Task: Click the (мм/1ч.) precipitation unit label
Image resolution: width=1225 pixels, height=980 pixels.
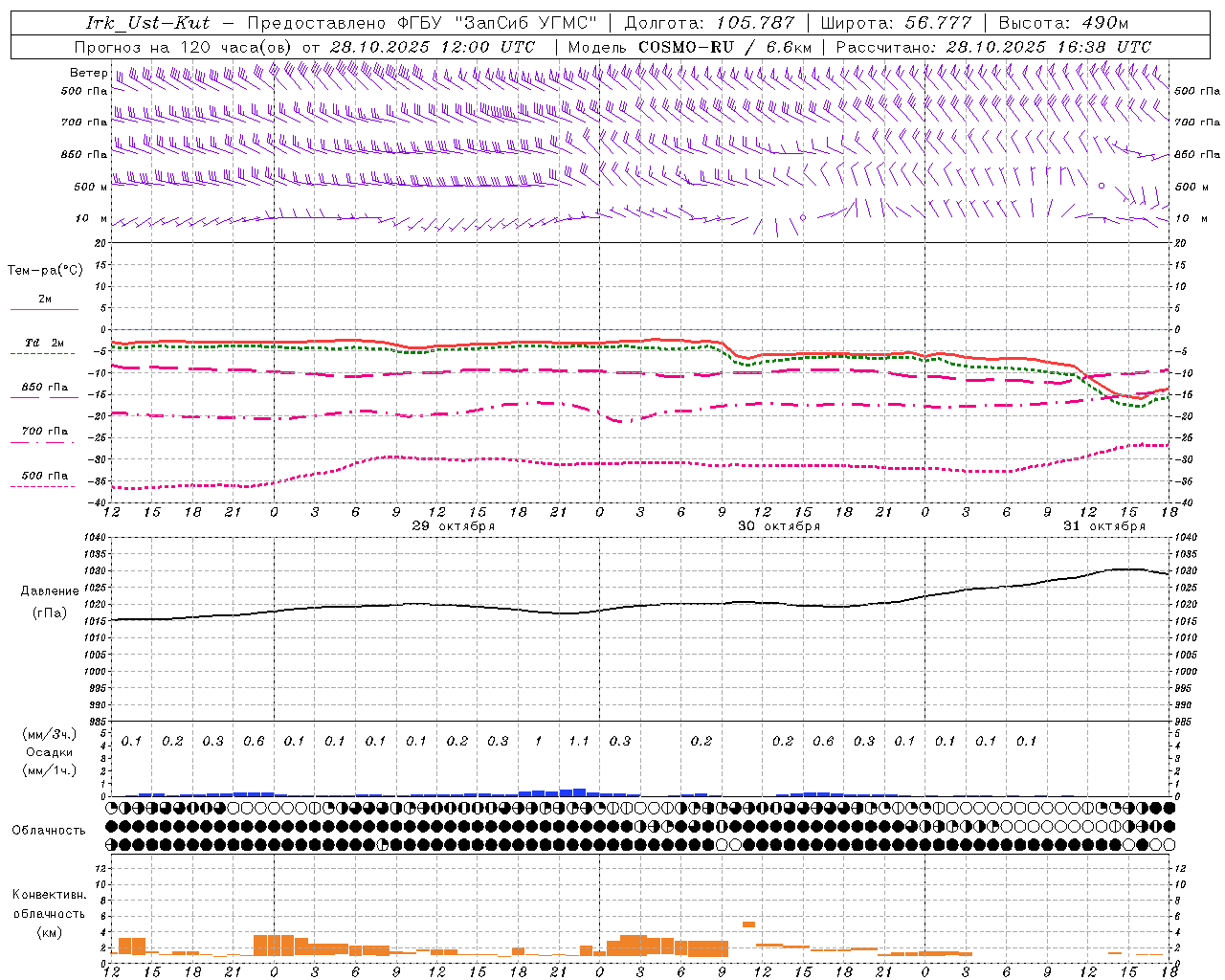Action: [x=50, y=770]
